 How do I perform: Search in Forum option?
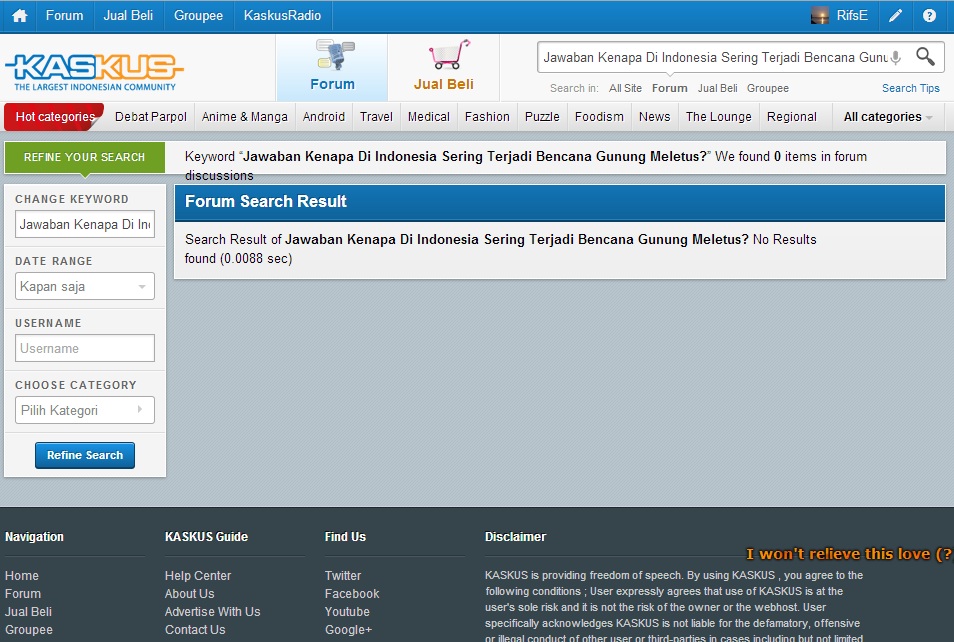(669, 88)
